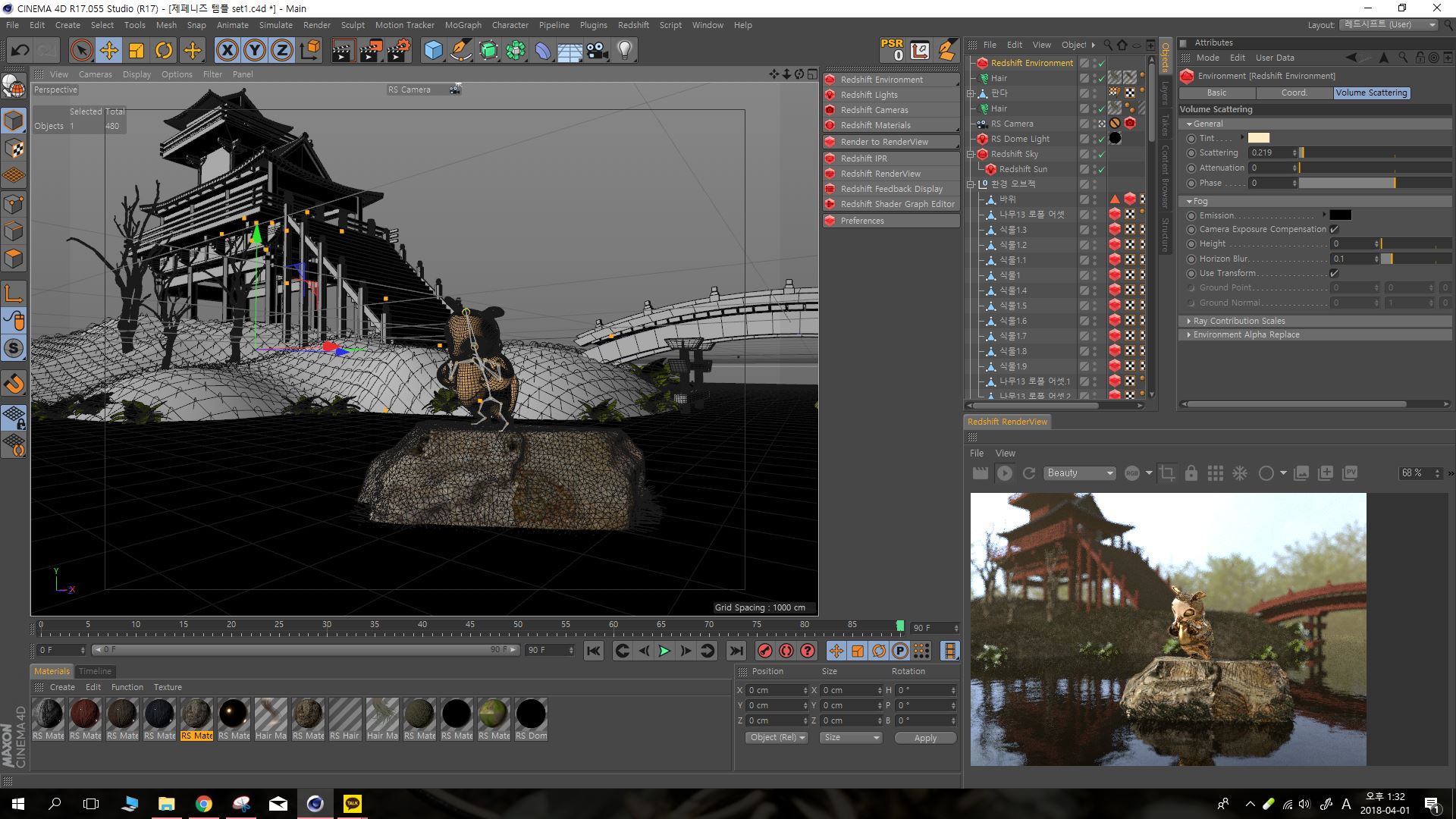Open Redshift Preferences button

(891, 221)
